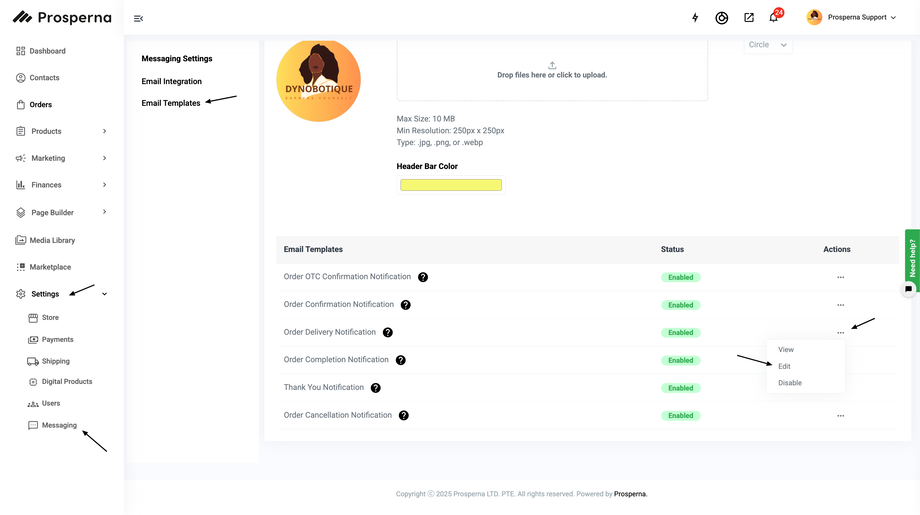Collapse the sidebar using the menu icon
Viewport: 920px width, 515px height.
(138, 18)
